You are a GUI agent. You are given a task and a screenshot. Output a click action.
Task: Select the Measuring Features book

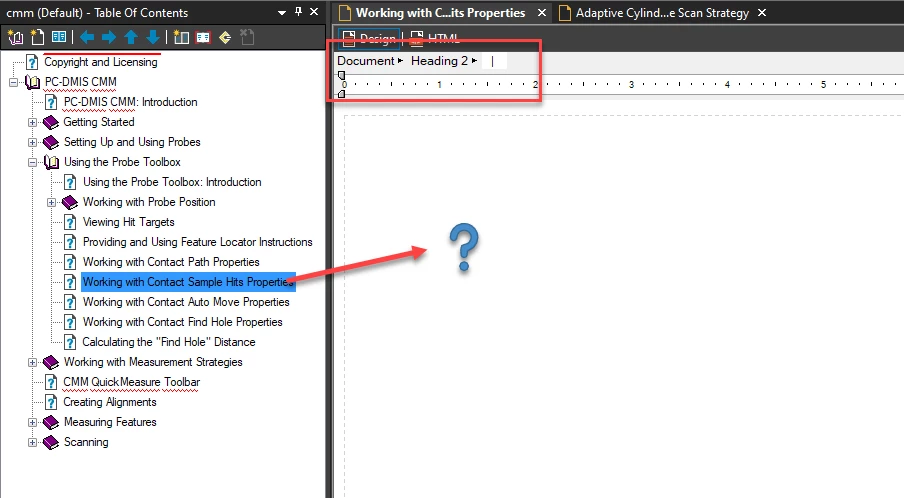(110, 422)
